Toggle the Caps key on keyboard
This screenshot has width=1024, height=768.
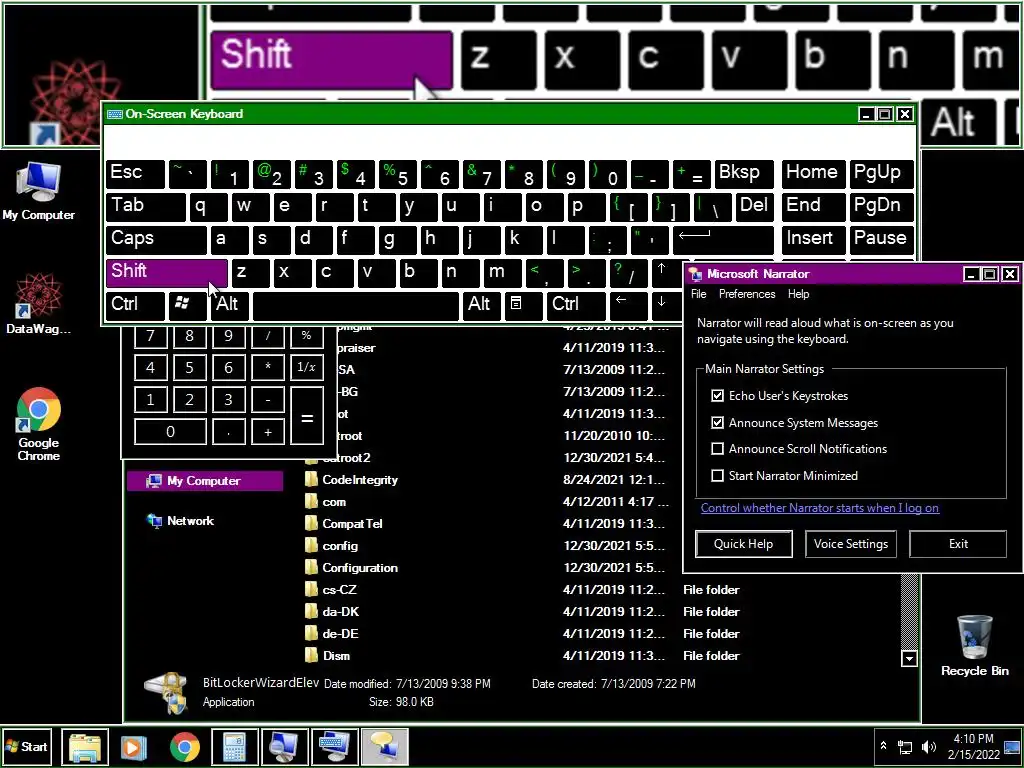tap(156, 239)
